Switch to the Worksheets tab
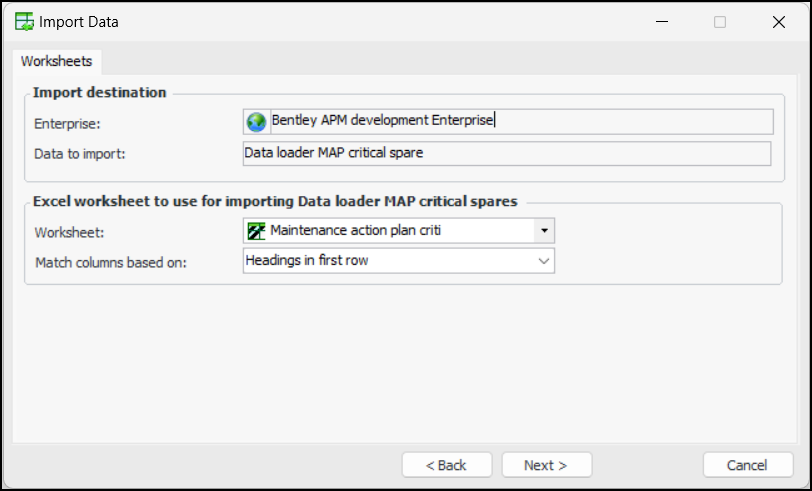The width and height of the screenshot is (812, 491). (56, 61)
